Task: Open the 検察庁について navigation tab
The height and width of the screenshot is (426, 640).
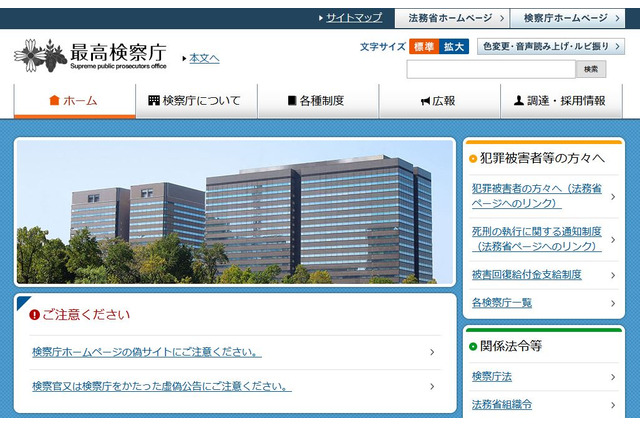Action: [196, 101]
